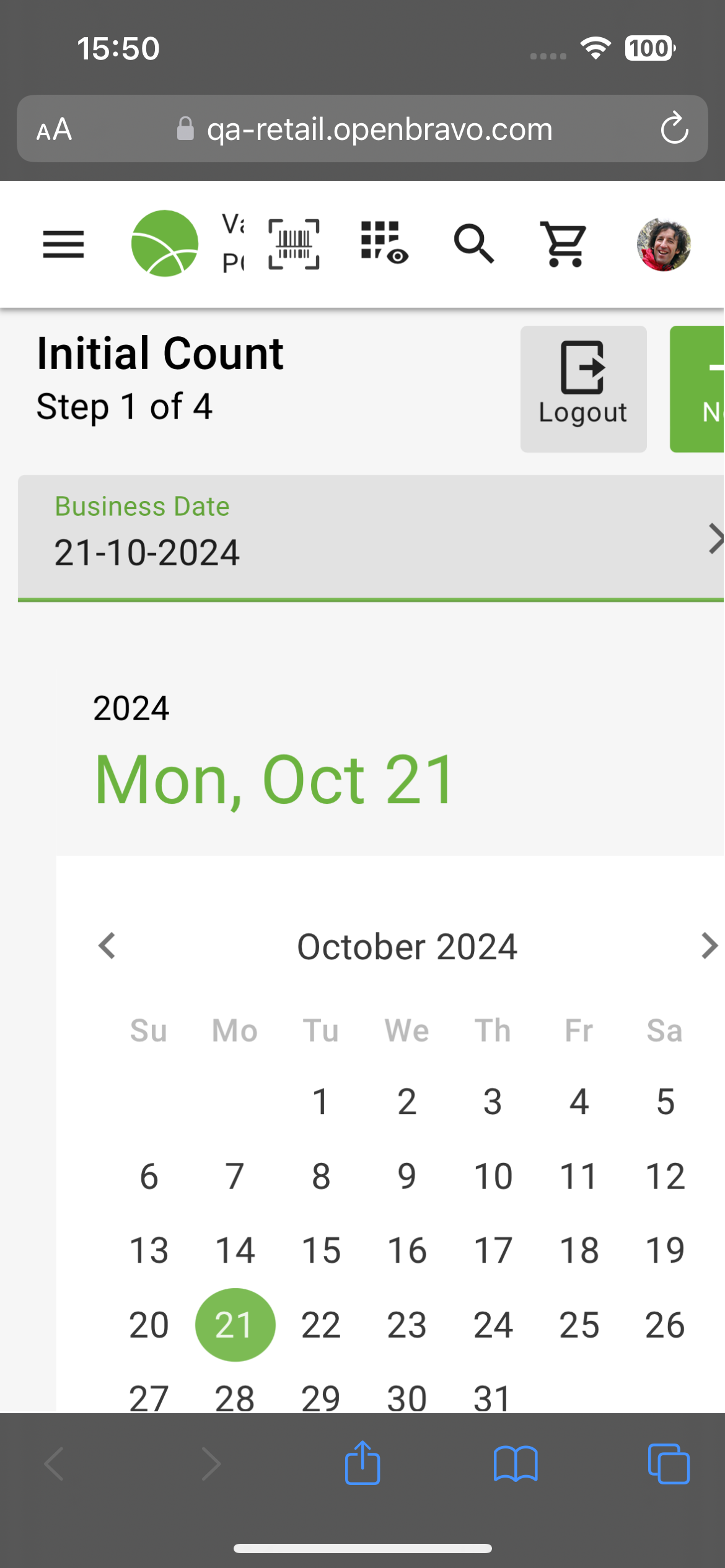Go to next month in calendar
Screen dimensions: 725x1568
point(708,946)
